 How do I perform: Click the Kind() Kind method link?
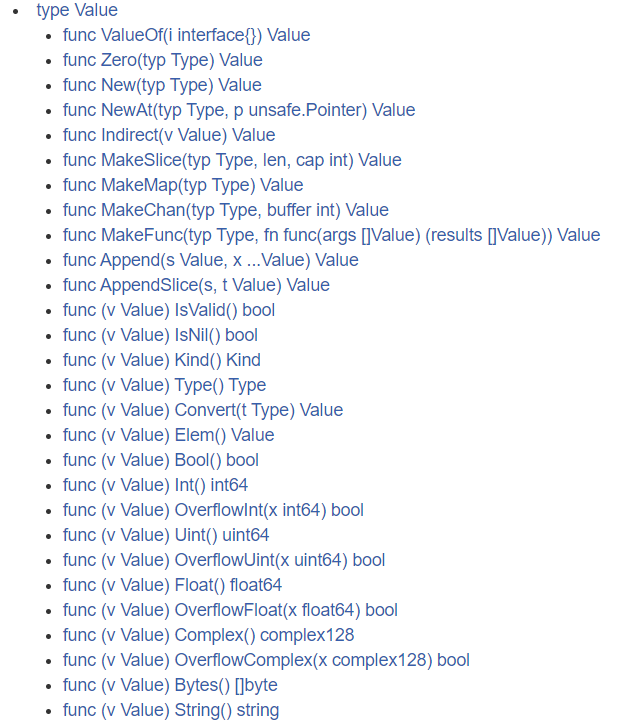(162, 360)
